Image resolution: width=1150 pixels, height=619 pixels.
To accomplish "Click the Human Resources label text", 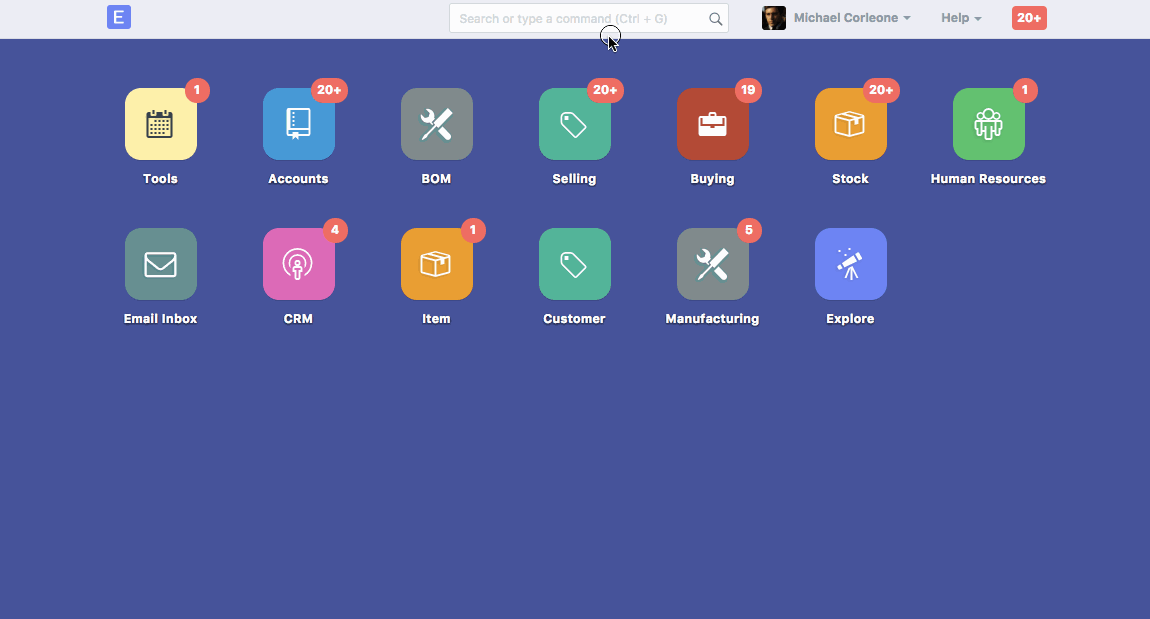I will [x=988, y=178].
